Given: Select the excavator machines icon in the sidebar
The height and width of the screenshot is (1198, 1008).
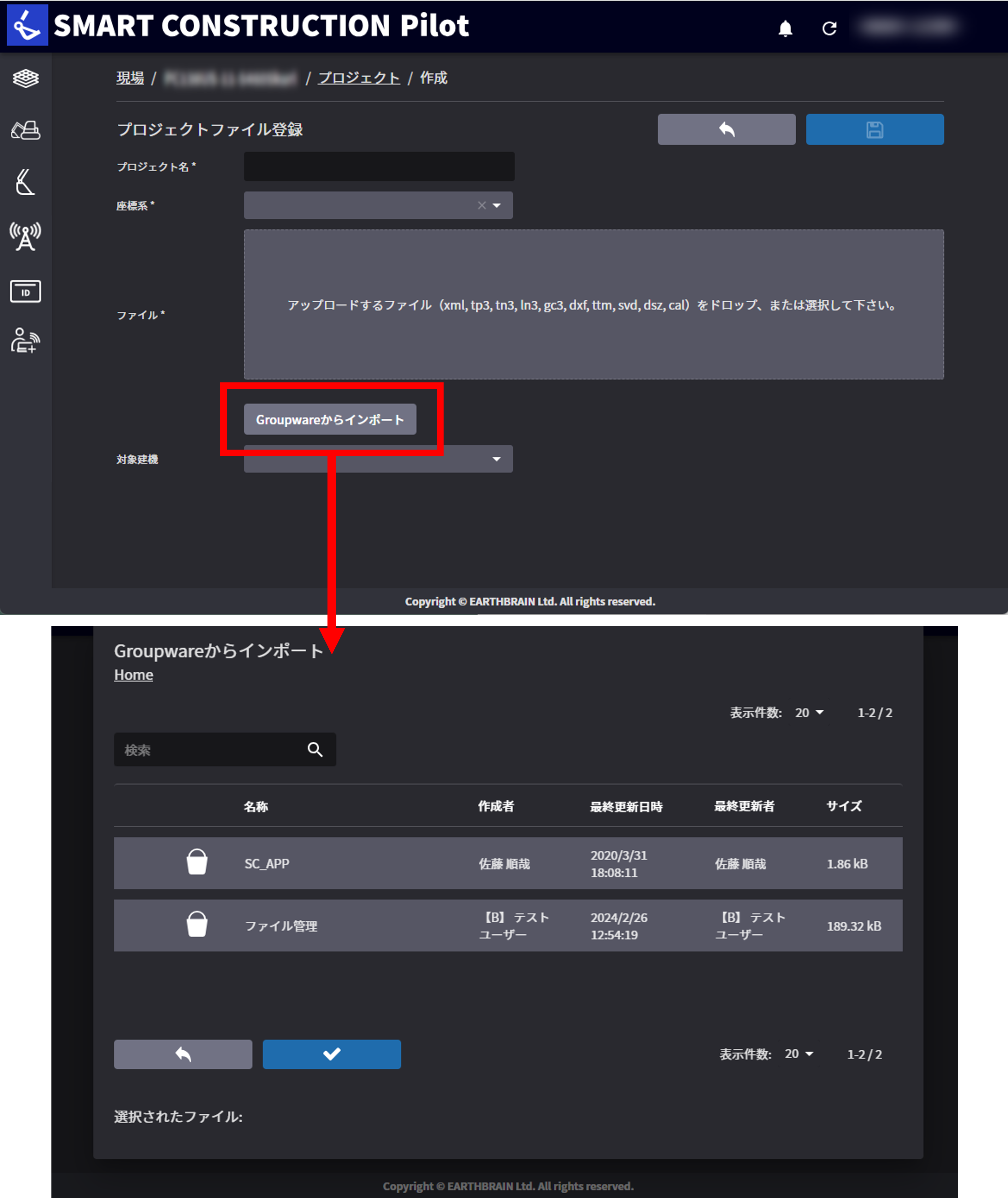Looking at the screenshot, I should click(x=25, y=130).
